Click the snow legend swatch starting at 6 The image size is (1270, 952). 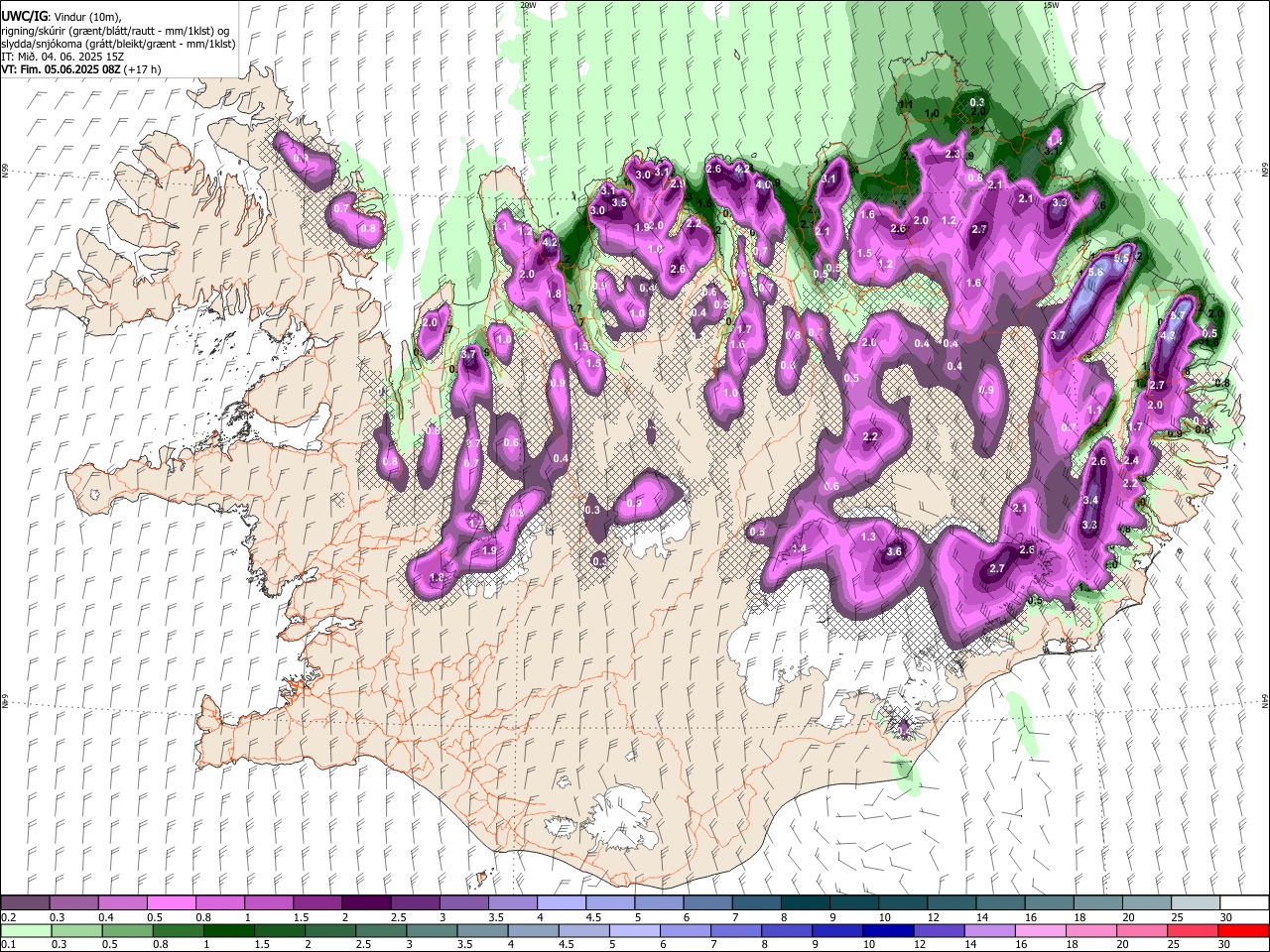point(708,903)
